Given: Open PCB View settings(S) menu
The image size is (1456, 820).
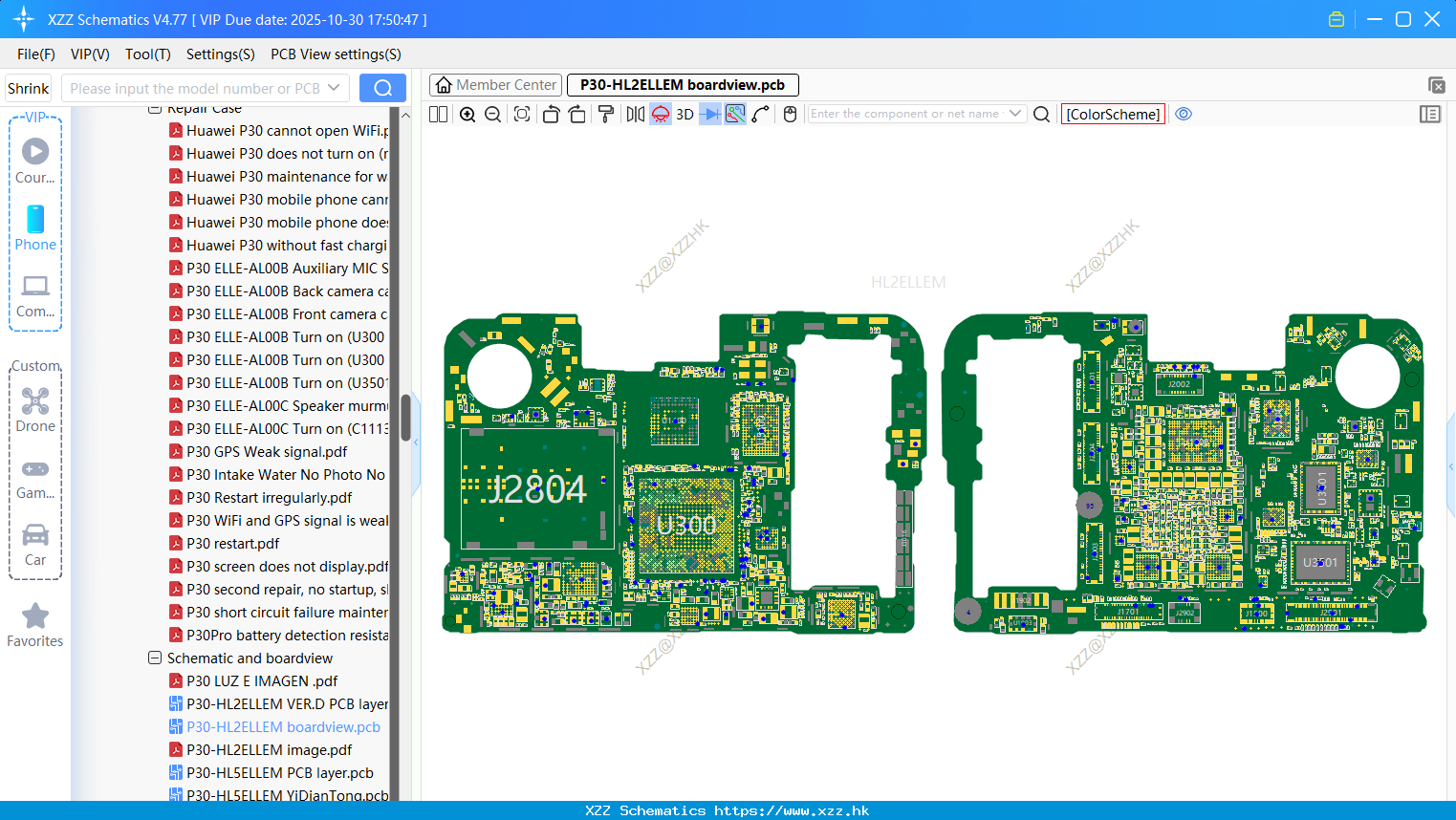Looking at the screenshot, I should (x=336, y=54).
